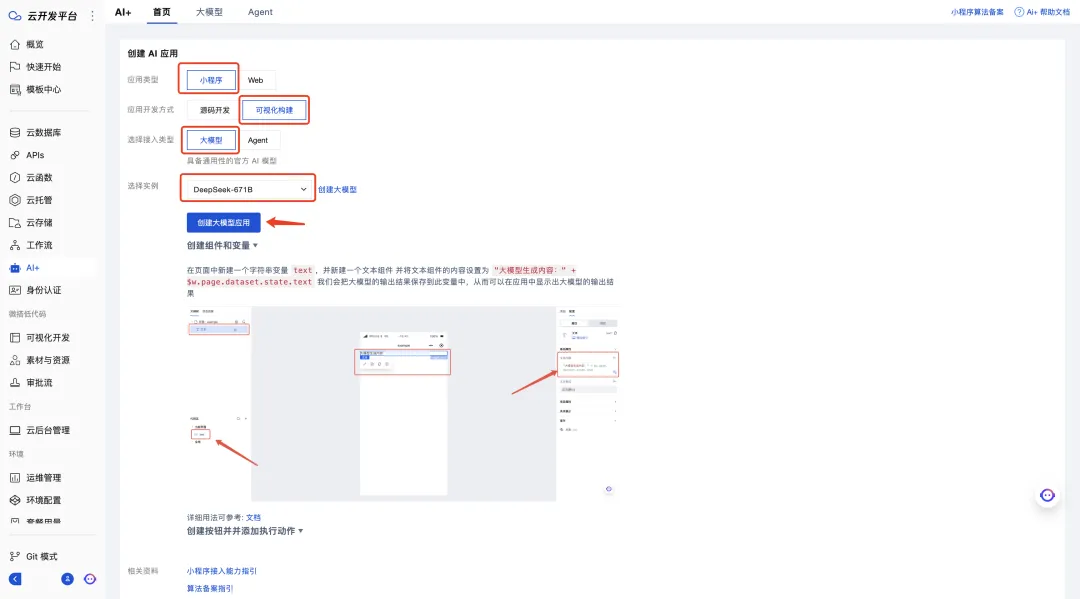Select 小程序 as the application type
The width and height of the screenshot is (1080, 599).
click(211, 80)
